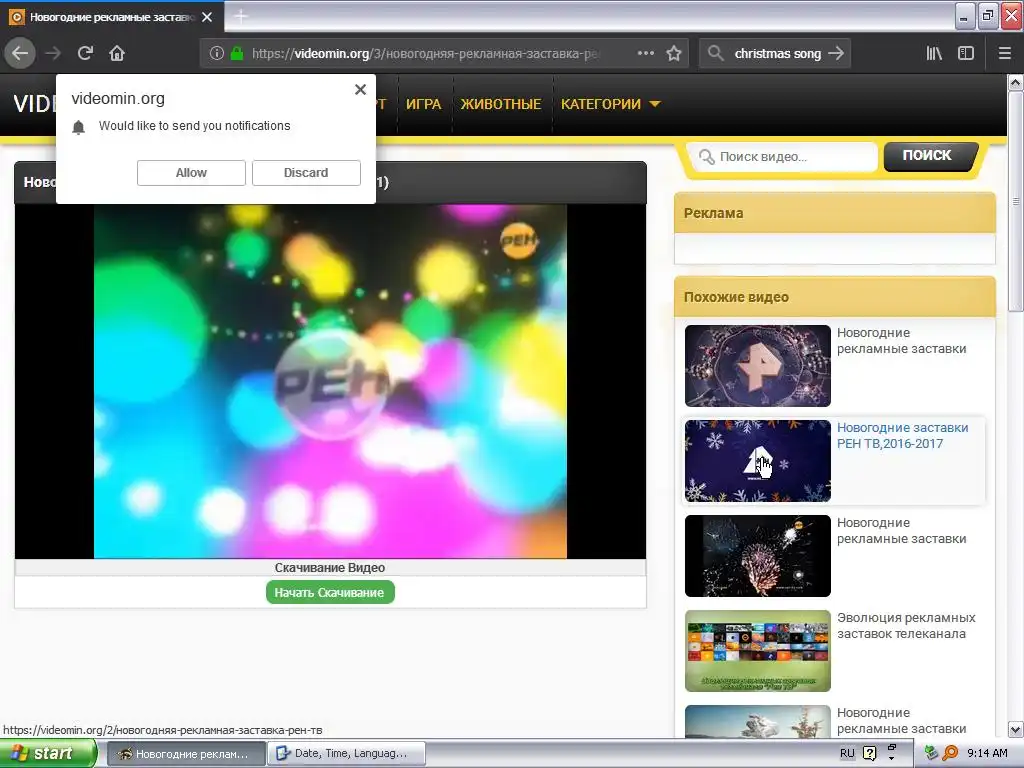Open the РЕН ТВ 2016-2017 snowflake thumbnail
1024x768 pixels.
tap(758, 461)
